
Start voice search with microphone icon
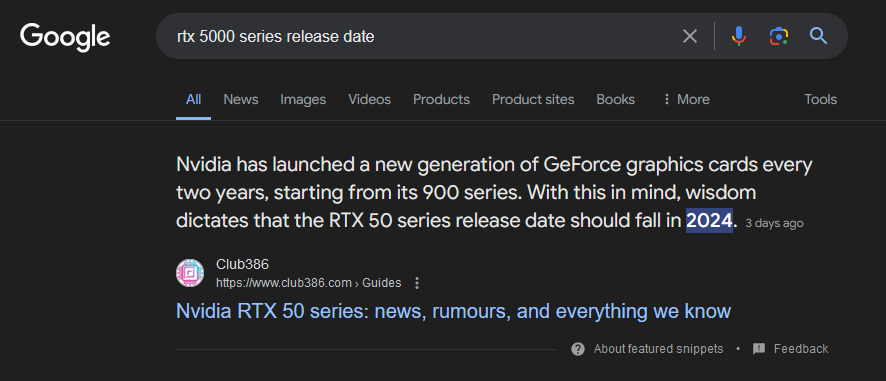click(739, 37)
